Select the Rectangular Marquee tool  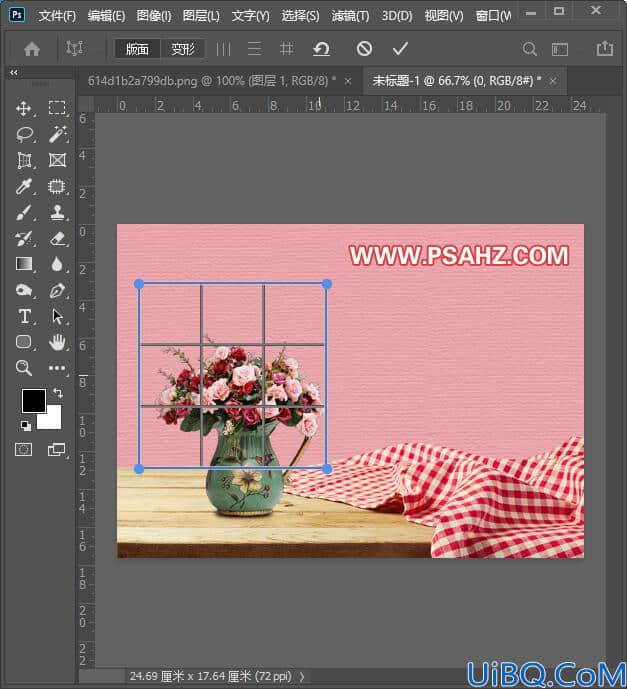[x=57, y=108]
